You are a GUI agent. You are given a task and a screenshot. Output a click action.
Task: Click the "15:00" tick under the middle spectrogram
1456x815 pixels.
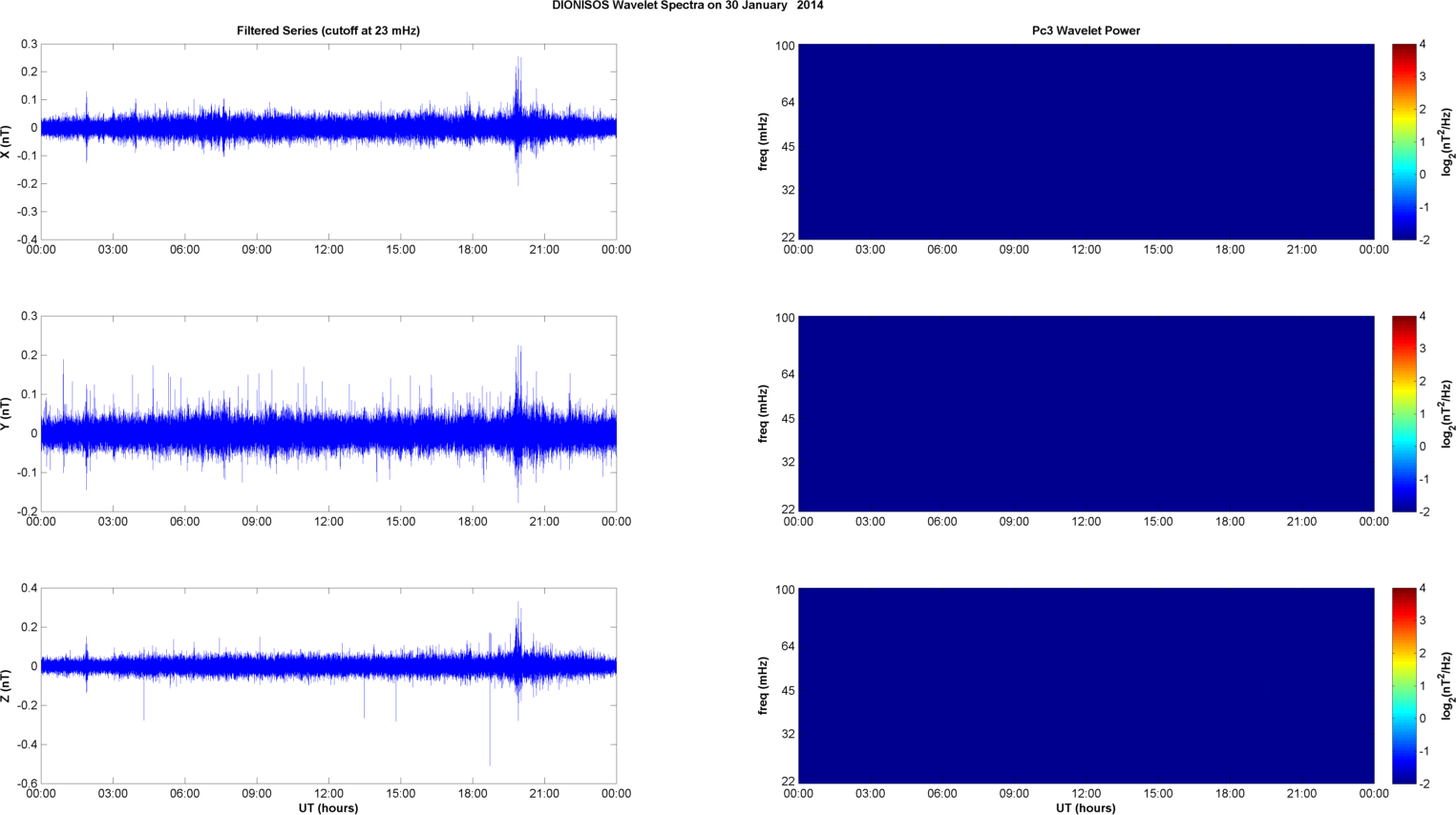coord(1158,522)
